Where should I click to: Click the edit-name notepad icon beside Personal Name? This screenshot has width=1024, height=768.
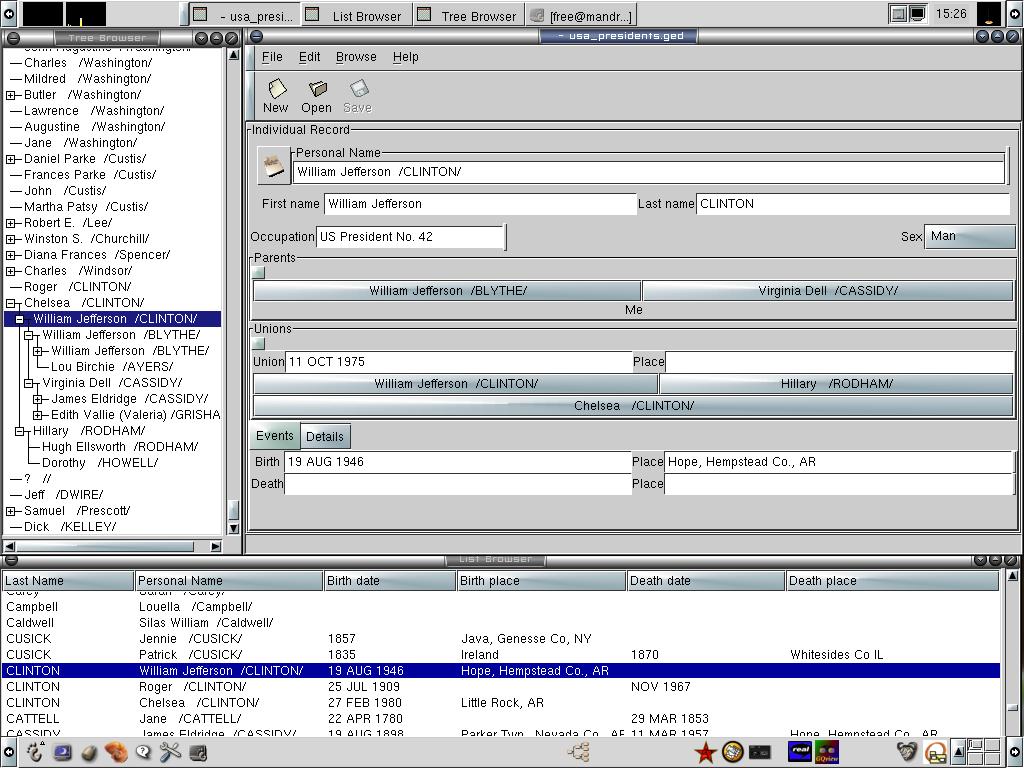point(273,165)
